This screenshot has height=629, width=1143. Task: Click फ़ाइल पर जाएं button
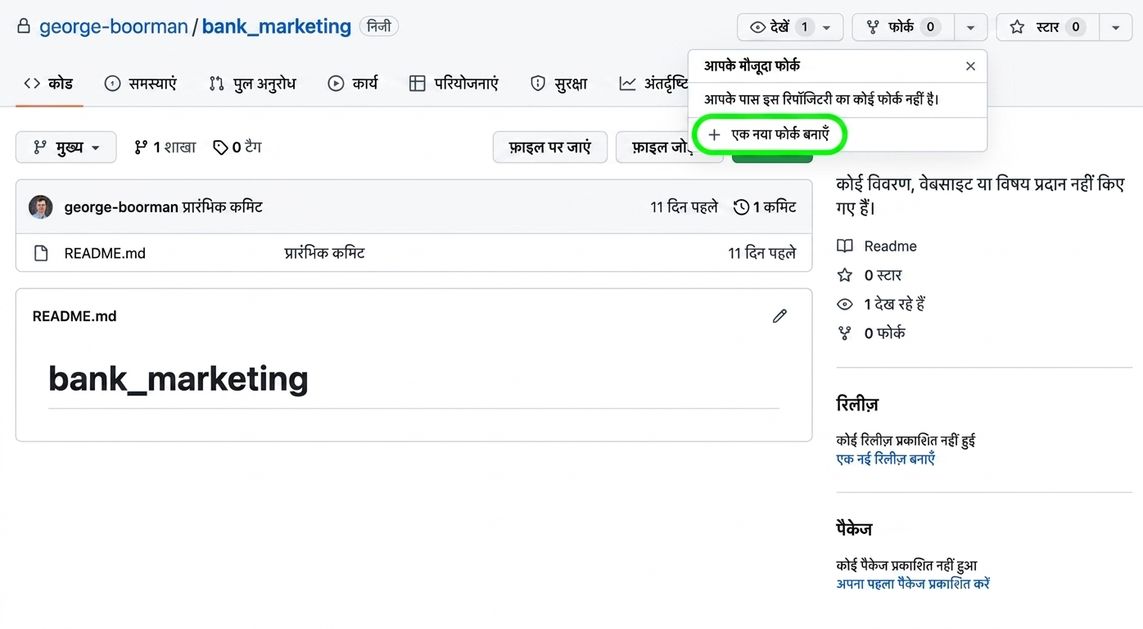pyautogui.click(x=550, y=147)
